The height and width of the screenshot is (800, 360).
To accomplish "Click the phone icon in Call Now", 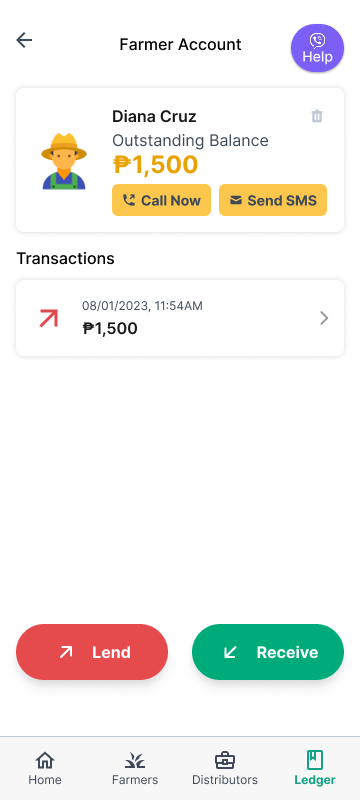I will (x=130, y=200).
